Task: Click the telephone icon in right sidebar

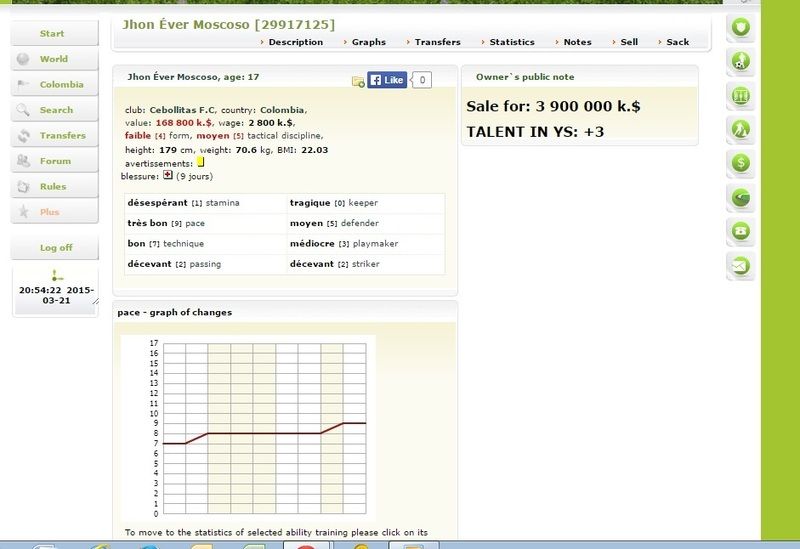Action: pyautogui.click(x=741, y=231)
